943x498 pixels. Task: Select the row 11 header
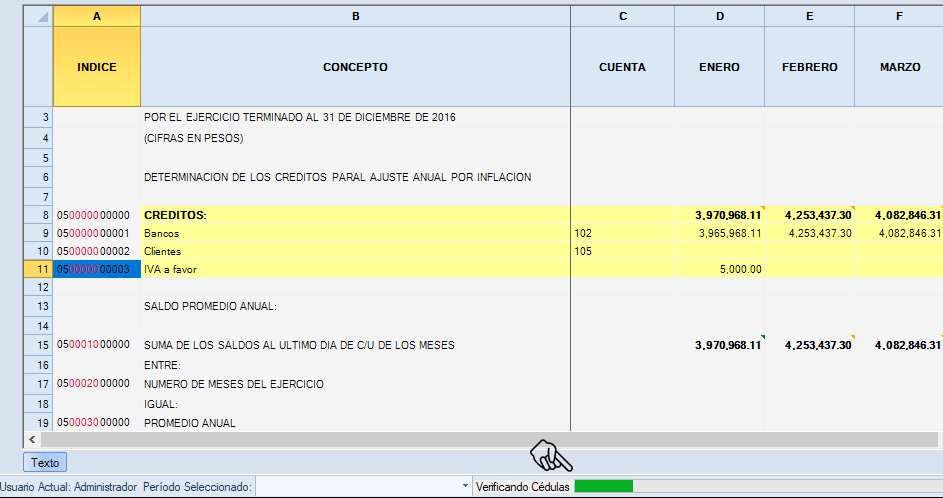coord(37,270)
